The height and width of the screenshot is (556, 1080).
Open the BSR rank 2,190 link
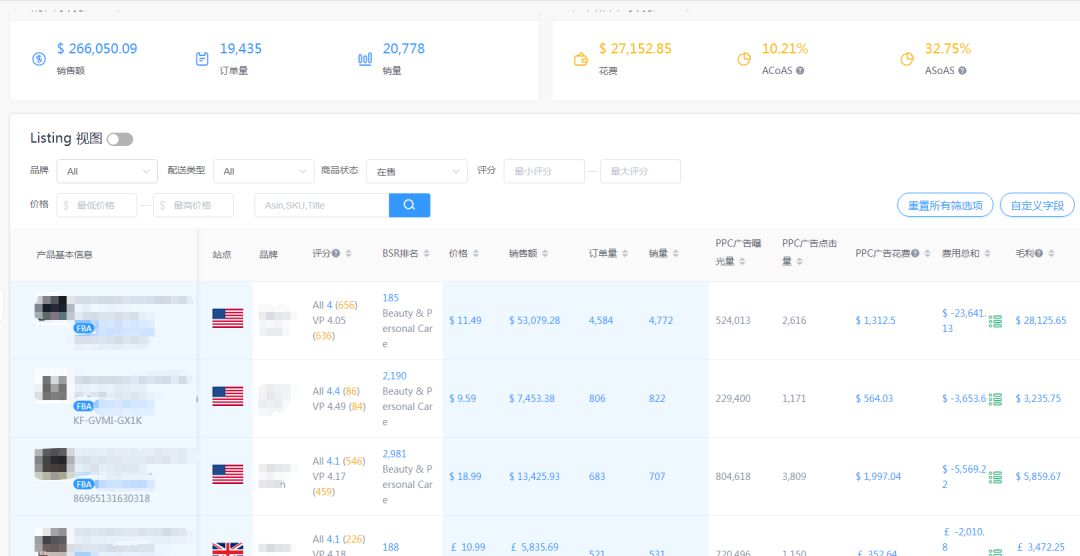394,376
